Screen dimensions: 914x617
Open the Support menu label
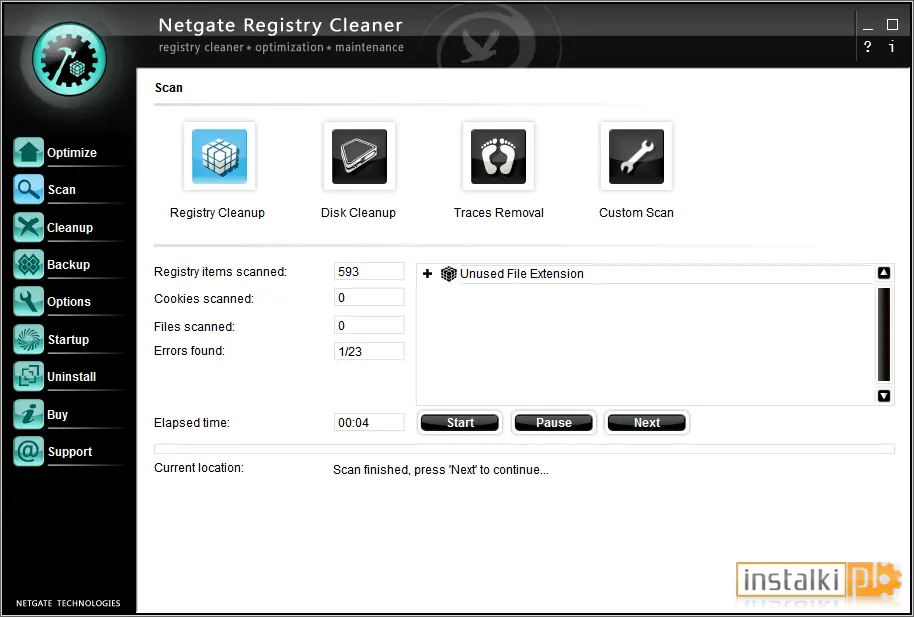click(x=70, y=452)
